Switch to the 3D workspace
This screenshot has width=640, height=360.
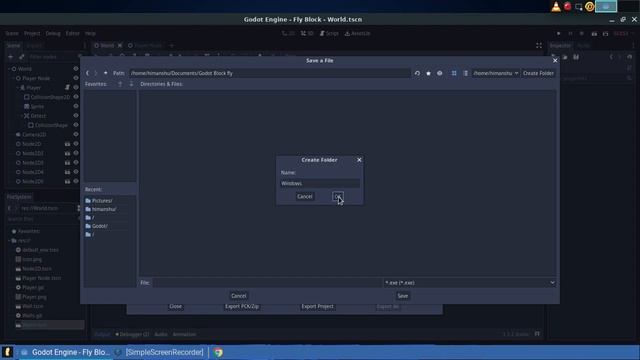point(307,33)
